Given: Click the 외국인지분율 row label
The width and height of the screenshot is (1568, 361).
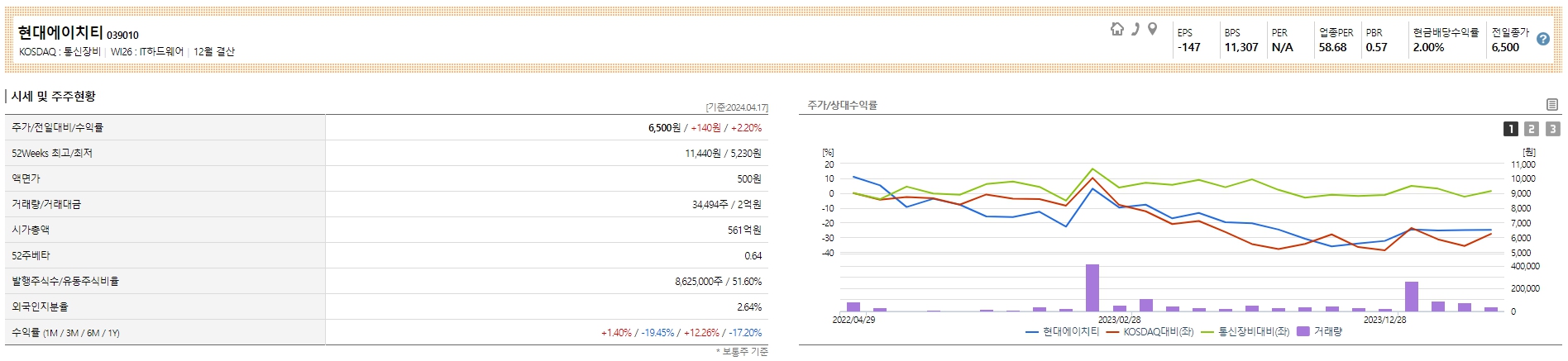Looking at the screenshot, I should click(x=40, y=306).
